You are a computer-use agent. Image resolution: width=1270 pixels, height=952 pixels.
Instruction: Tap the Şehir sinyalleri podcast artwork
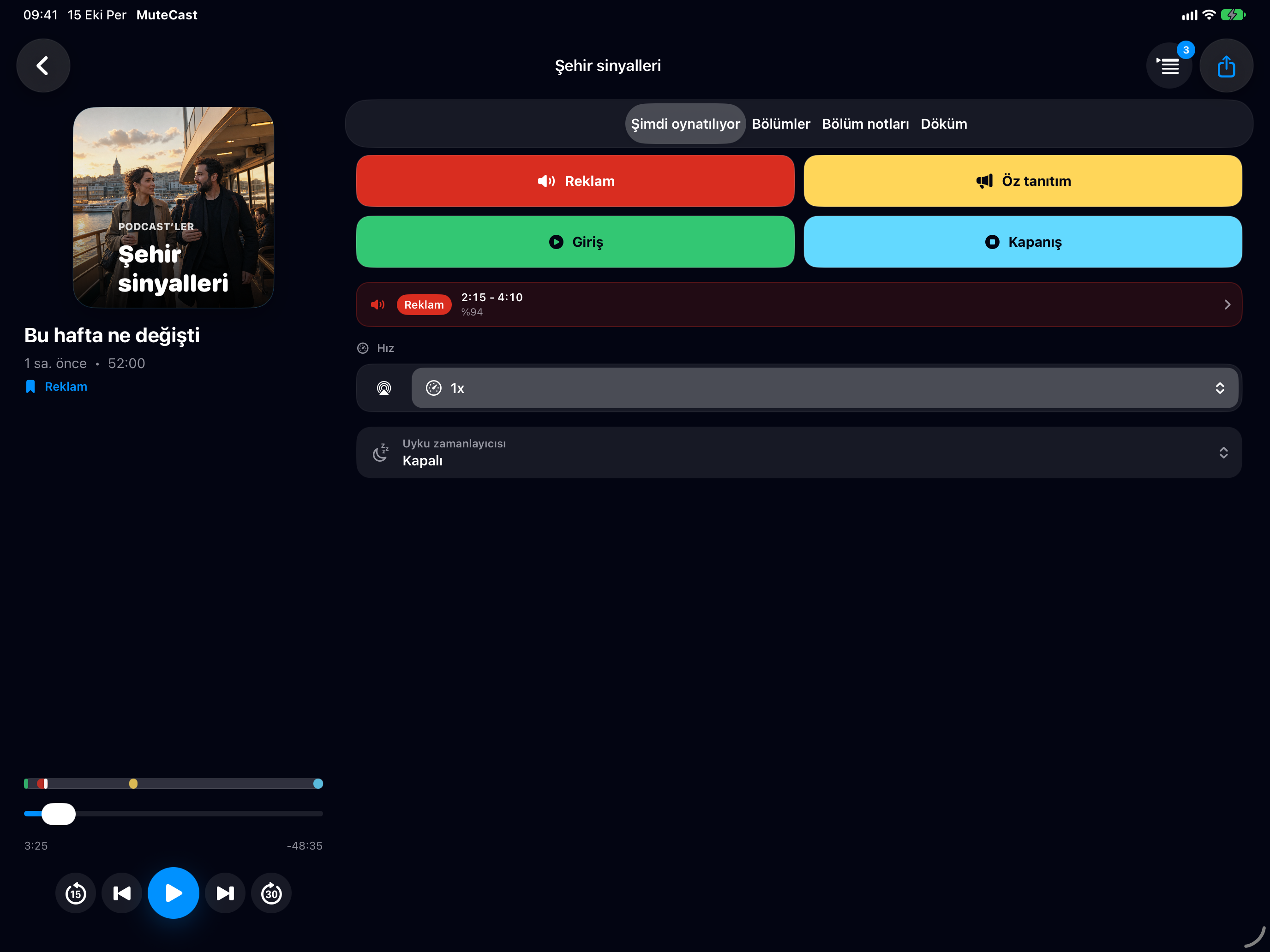pyautogui.click(x=174, y=207)
